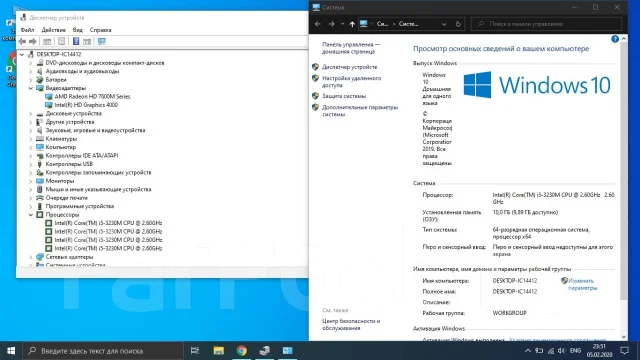Viewport: 640px width, 360px height.
Task: Expand the Клавиатуры node arrow
Action: point(31,139)
